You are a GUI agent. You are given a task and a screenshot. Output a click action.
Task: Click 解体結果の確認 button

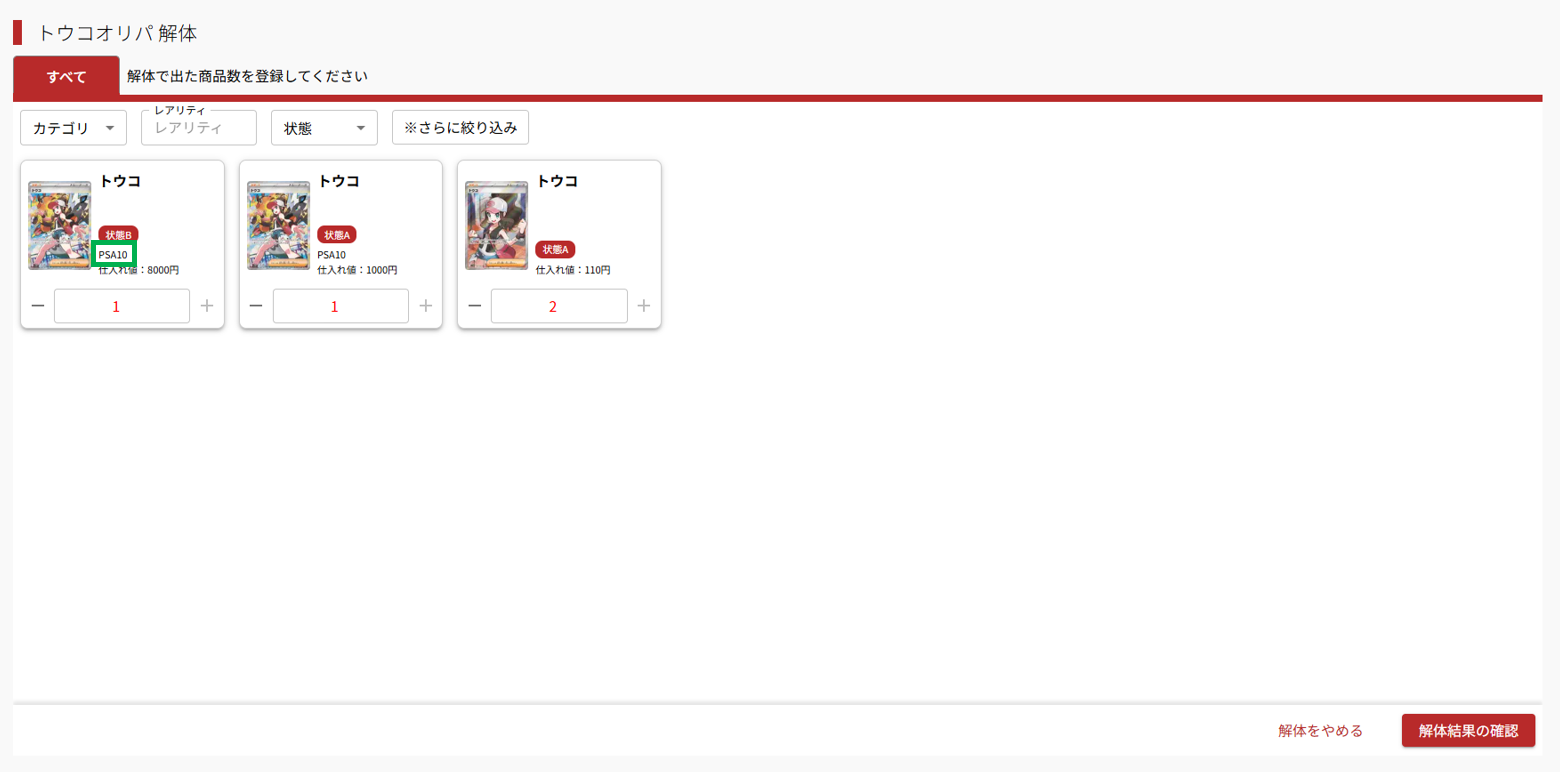point(1468,730)
